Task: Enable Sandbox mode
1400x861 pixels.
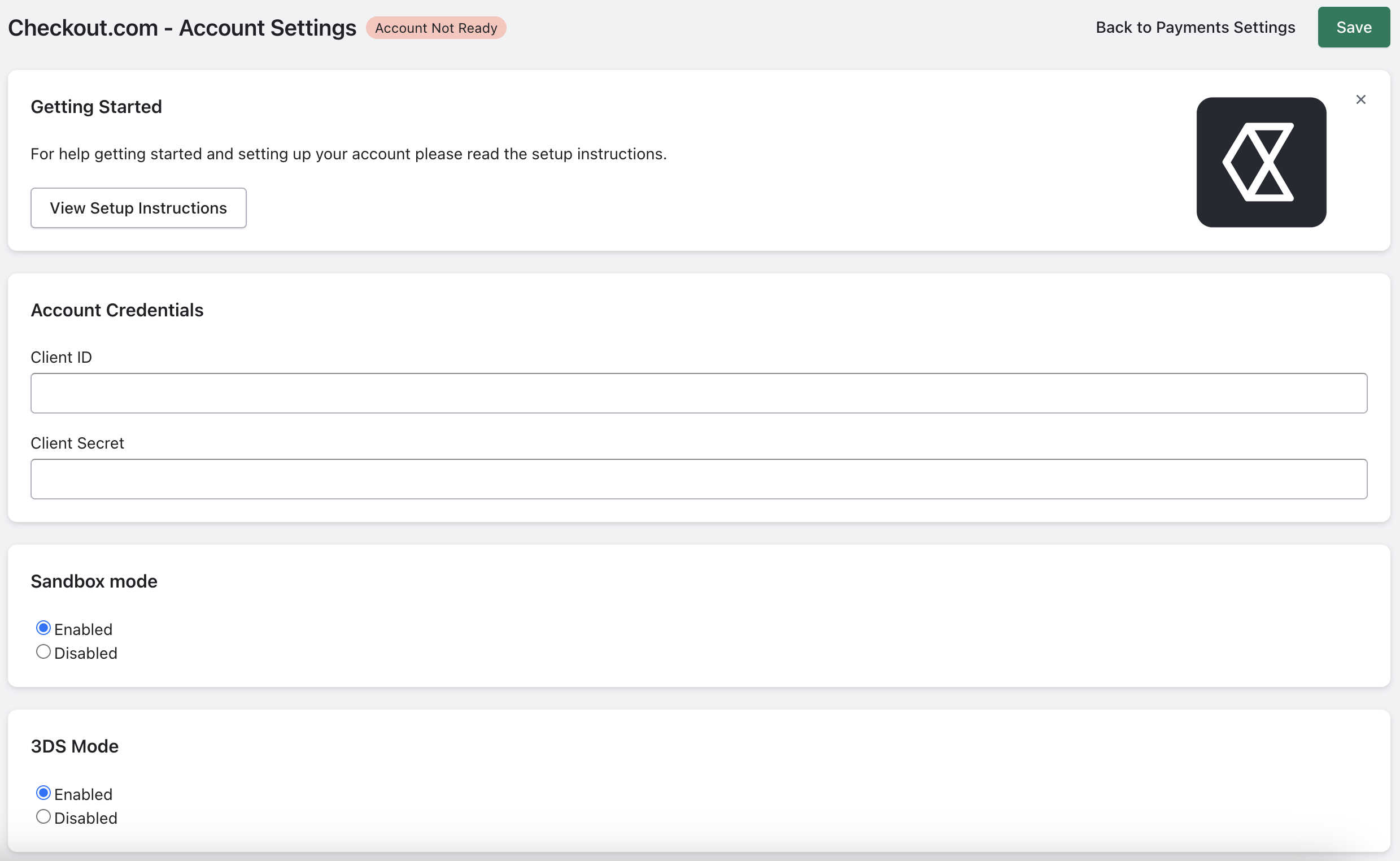Action: [x=43, y=628]
